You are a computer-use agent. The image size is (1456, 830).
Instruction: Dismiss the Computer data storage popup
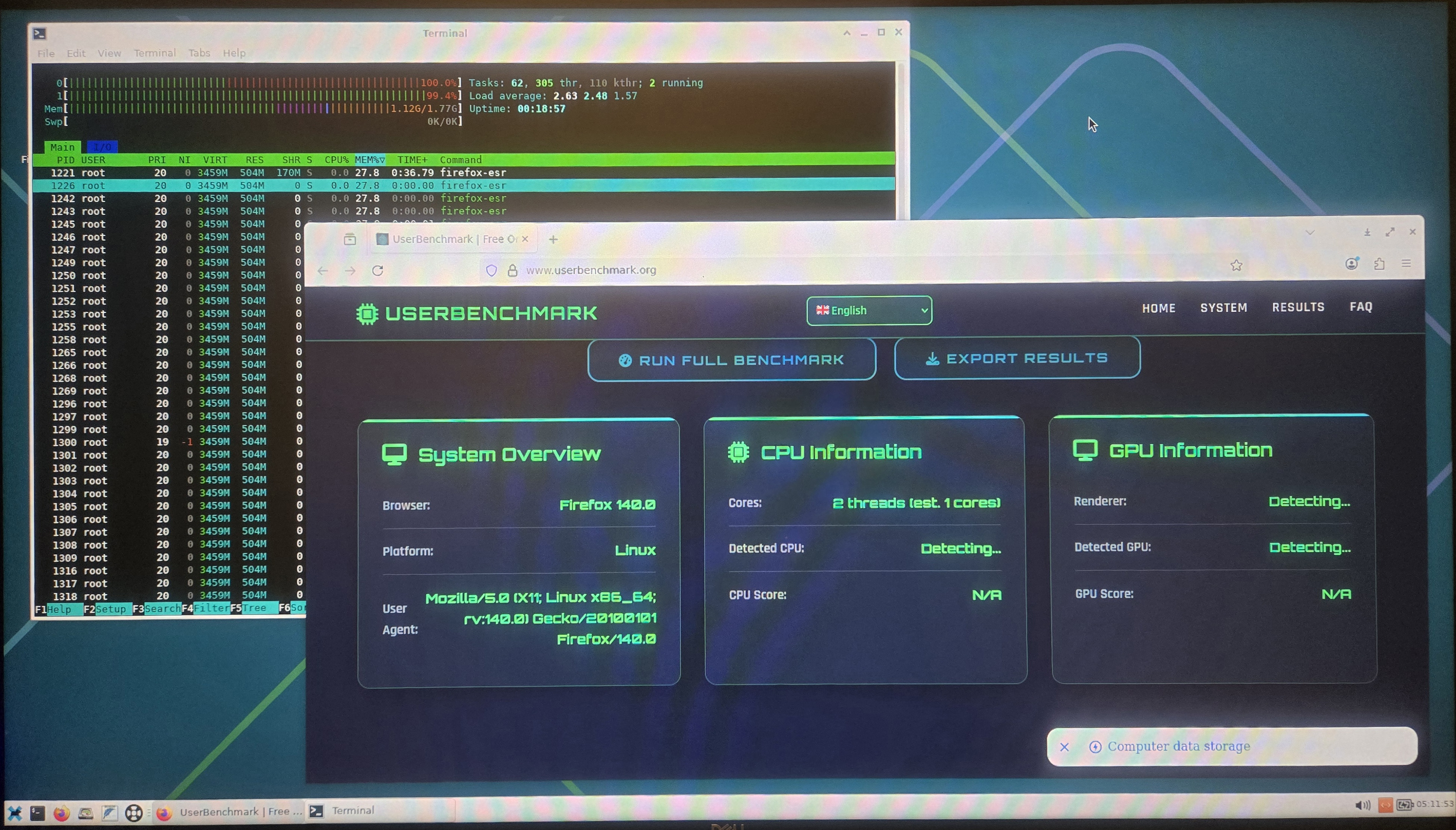click(x=1064, y=747)
